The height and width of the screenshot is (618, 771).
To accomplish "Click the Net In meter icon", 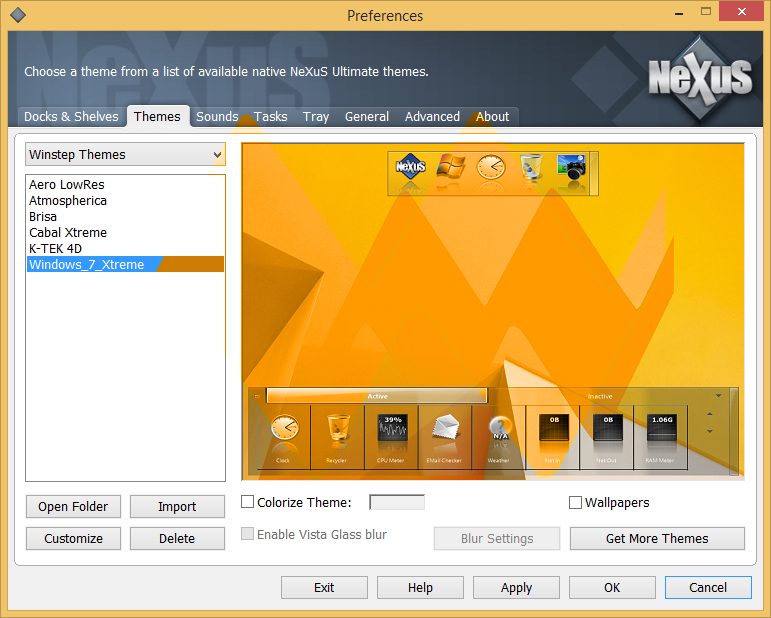I will tap(554, 427).
